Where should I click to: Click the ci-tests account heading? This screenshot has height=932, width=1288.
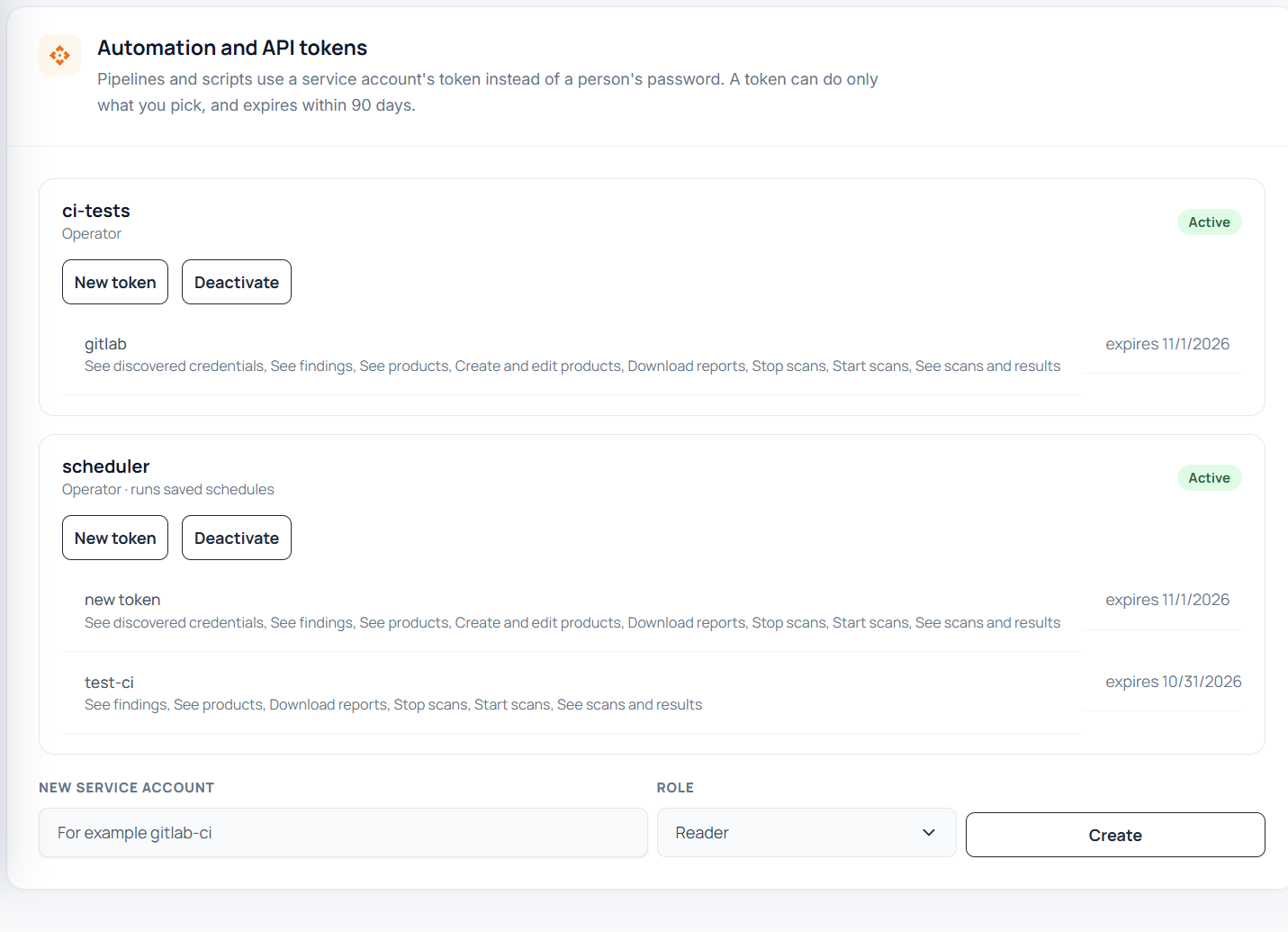pos(96,211)
